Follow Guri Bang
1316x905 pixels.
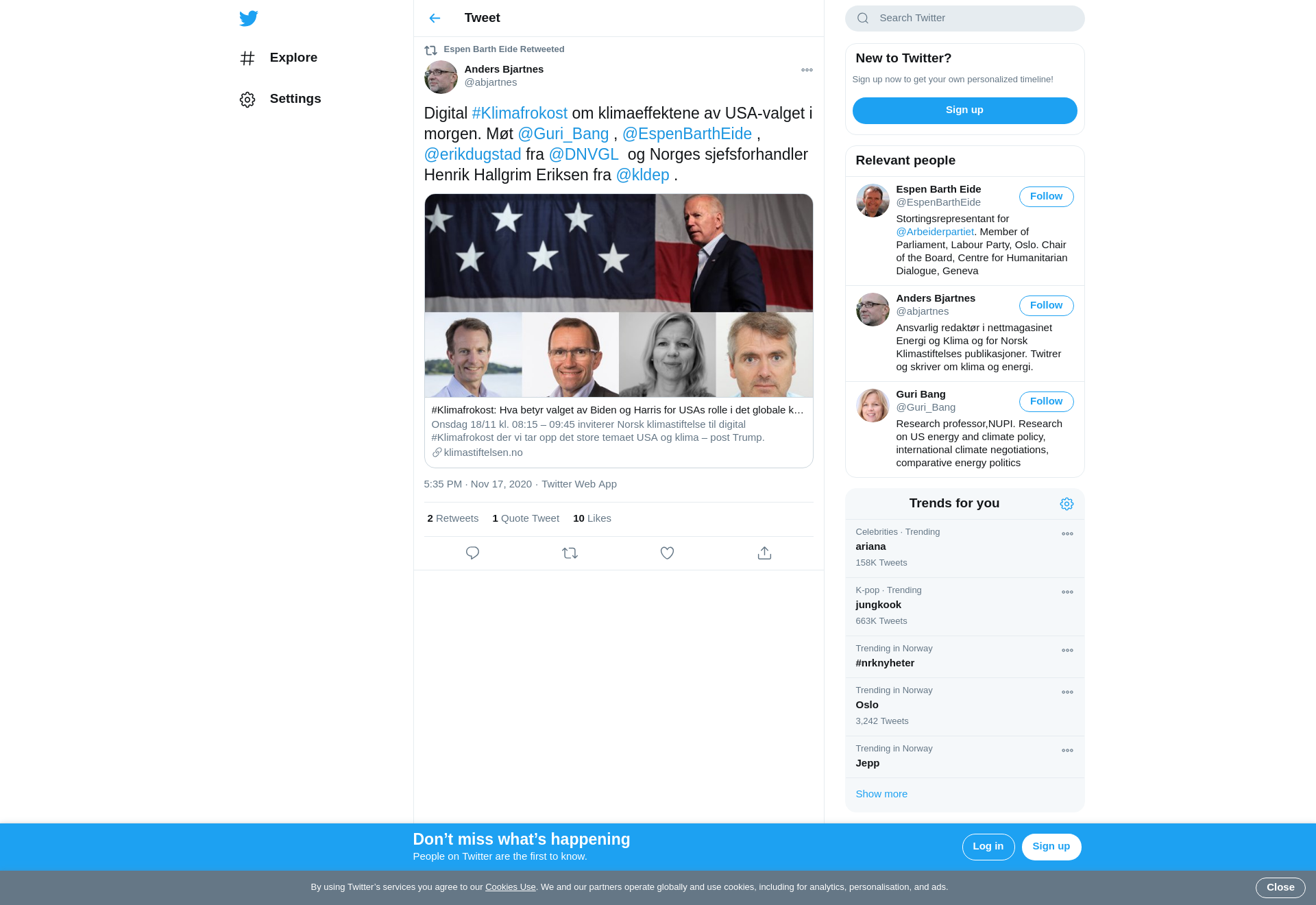point(1046,402)
